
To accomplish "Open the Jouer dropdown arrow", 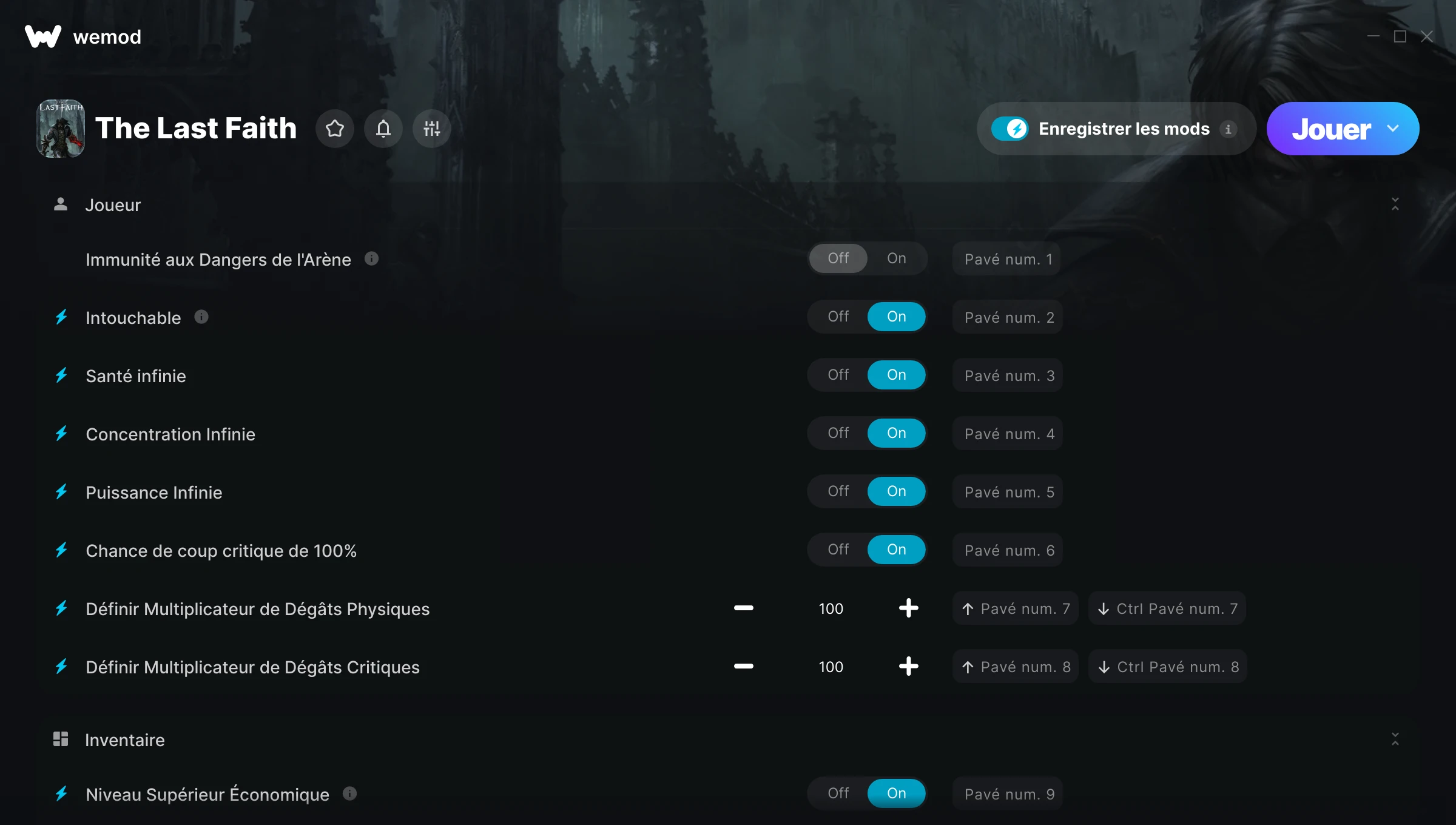I will [1393, 129].
